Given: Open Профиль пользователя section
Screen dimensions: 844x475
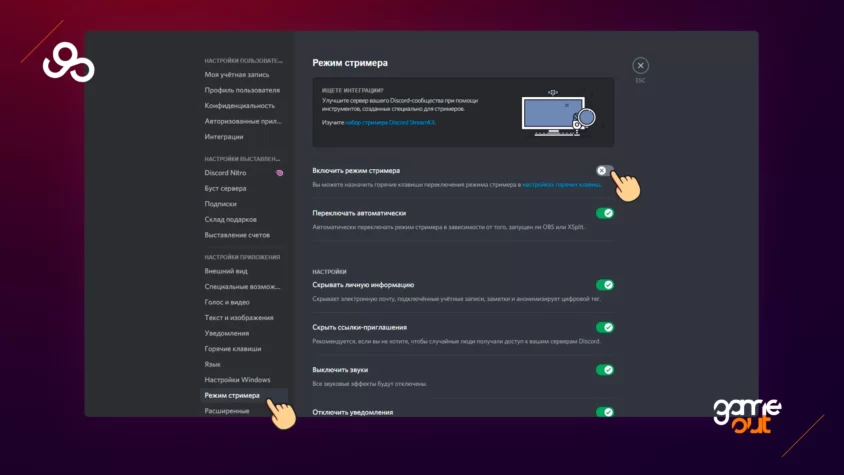Looking at the screenshot, I should coord(242,90).
